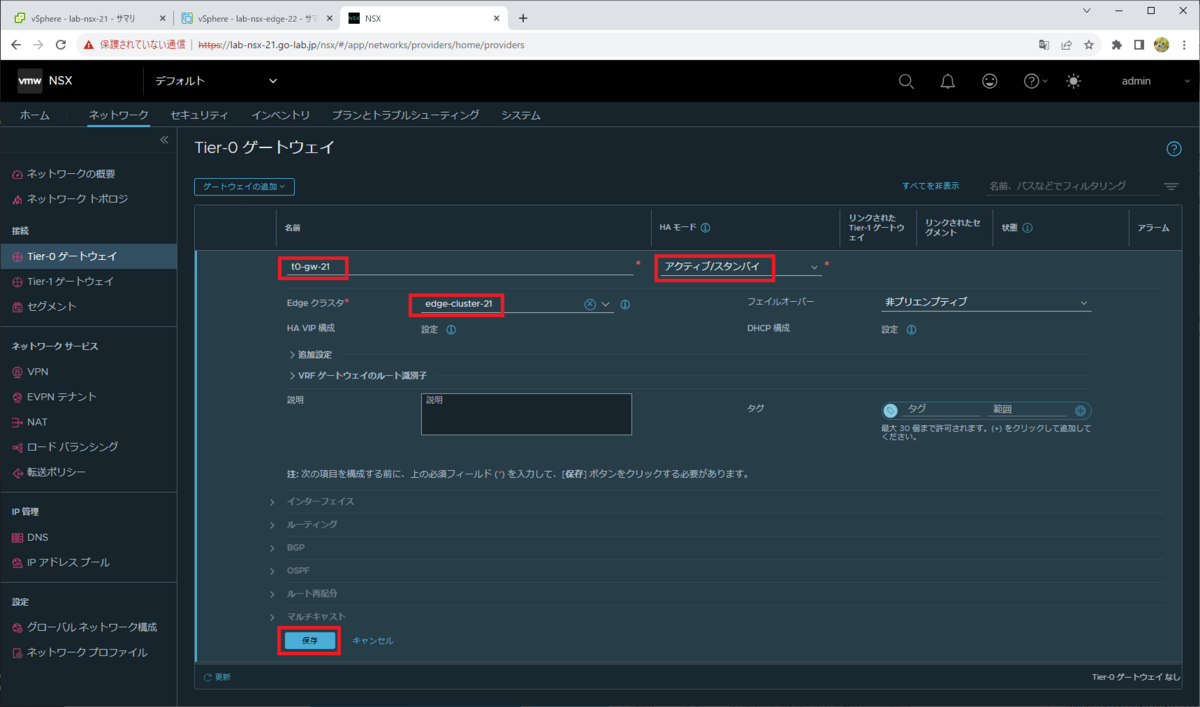This screenshot has height=707, width=1200.
Task: Reload the browser page
Action: tap(61, 45)
